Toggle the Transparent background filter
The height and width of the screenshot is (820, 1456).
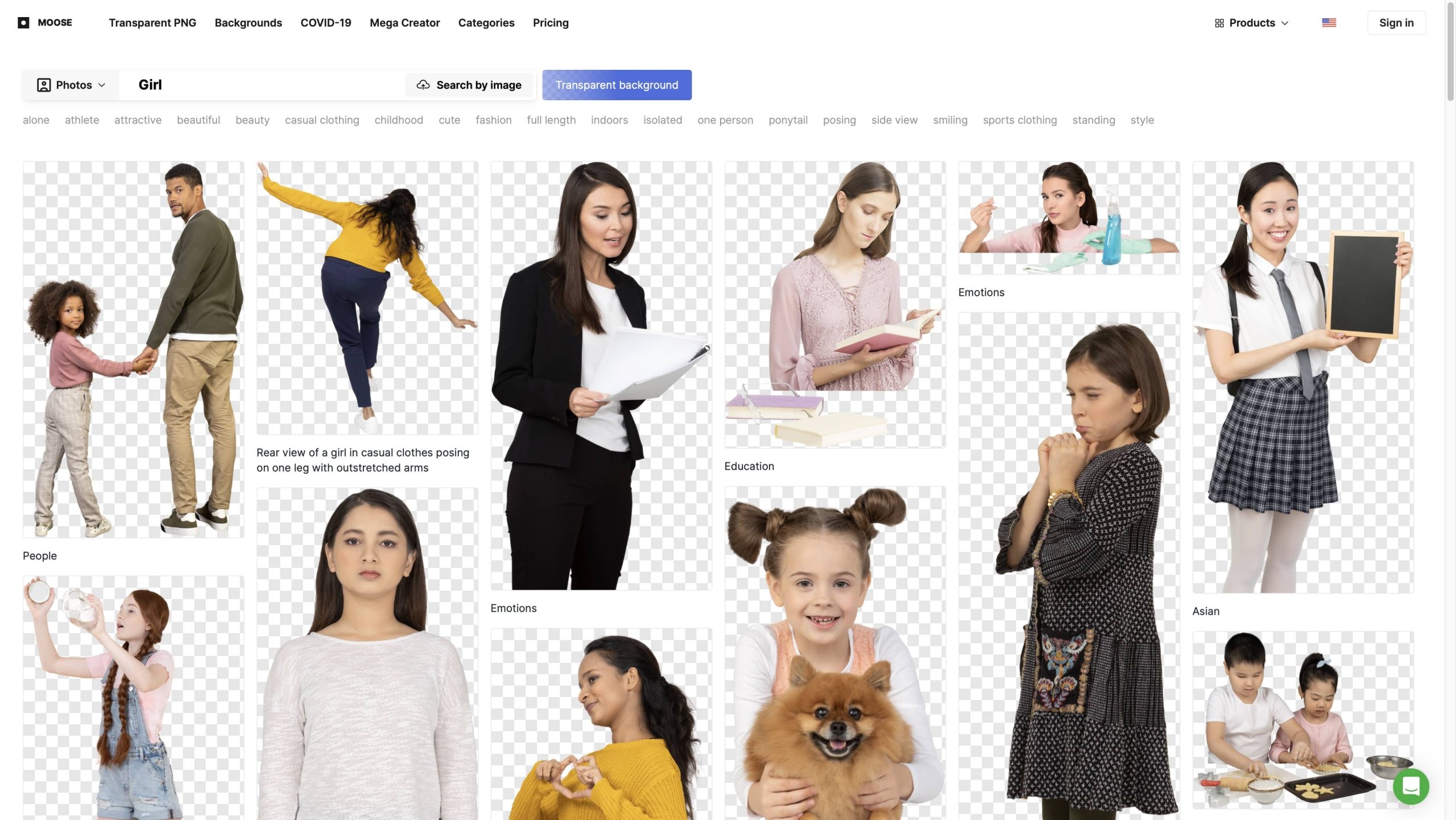coord(617,85)
